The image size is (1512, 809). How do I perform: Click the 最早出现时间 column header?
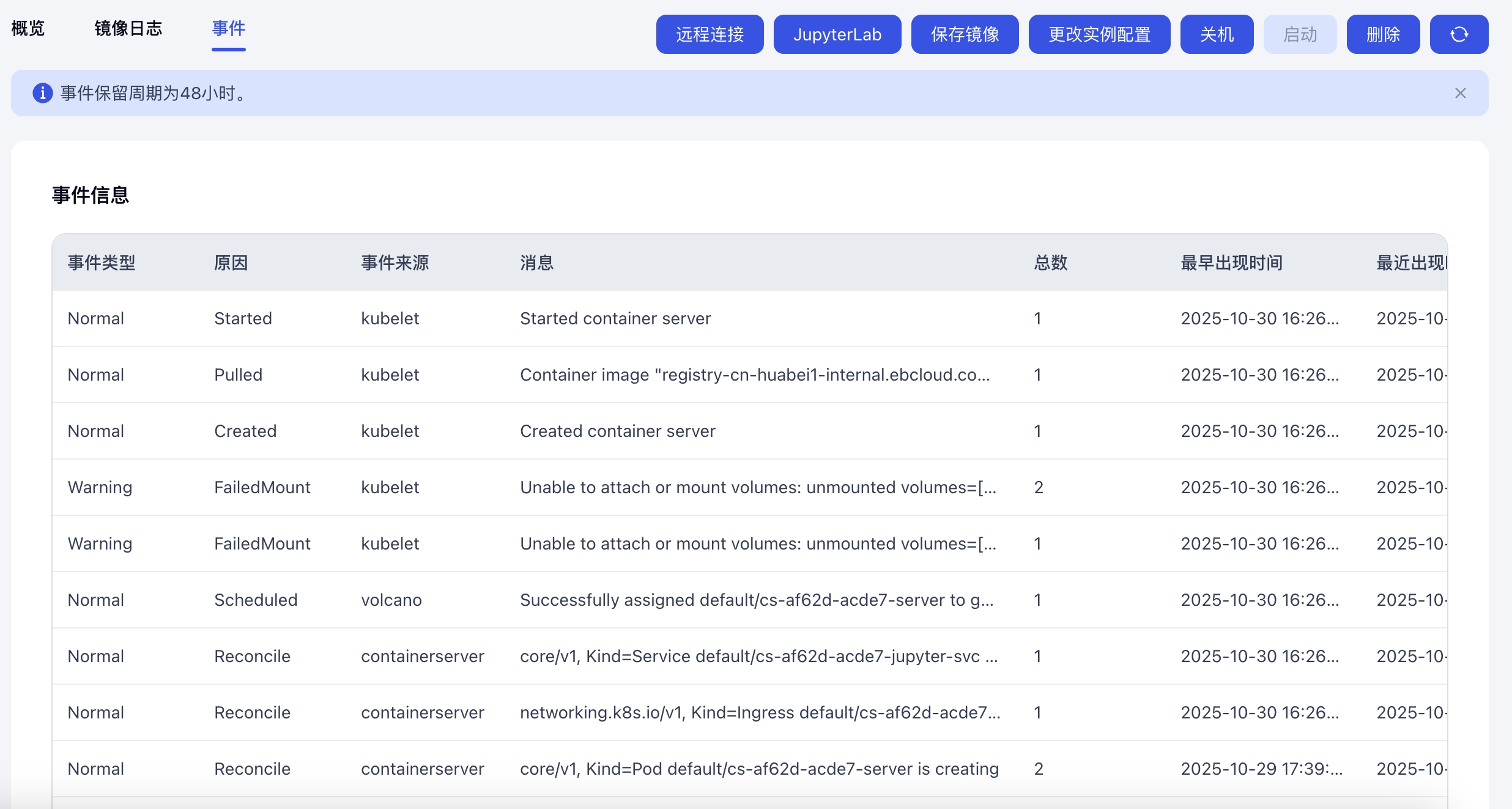click(x=1231, y=263)
